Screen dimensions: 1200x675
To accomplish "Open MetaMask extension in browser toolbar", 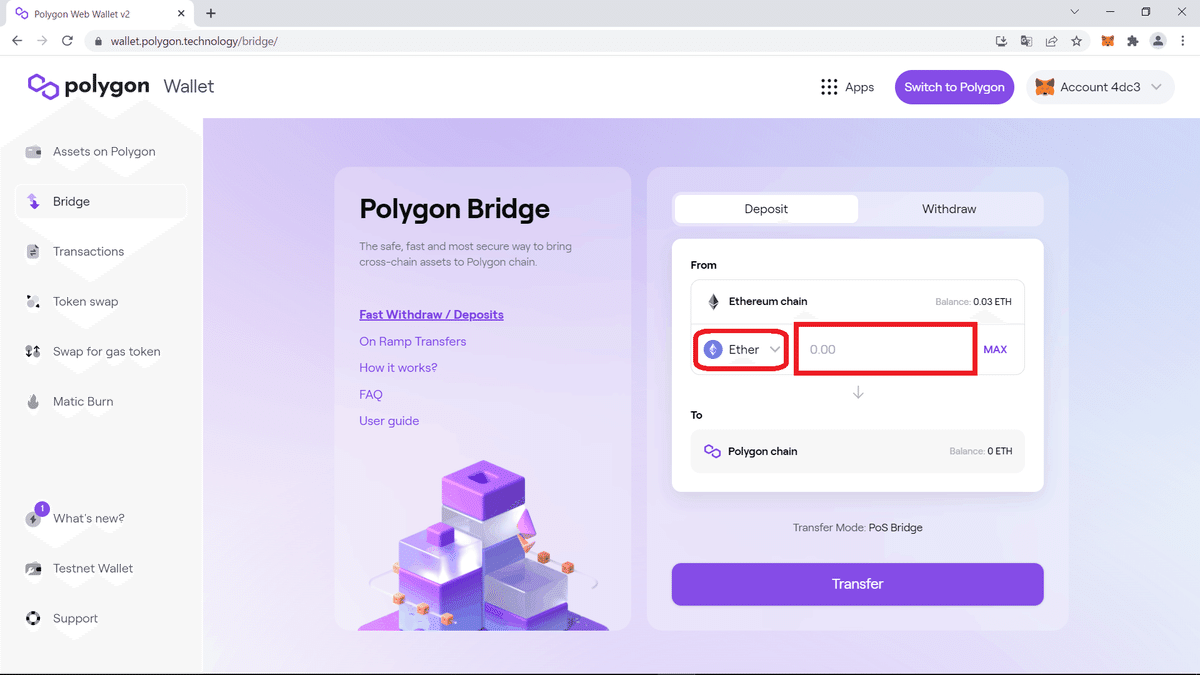I will click(x=1108, y=41).
